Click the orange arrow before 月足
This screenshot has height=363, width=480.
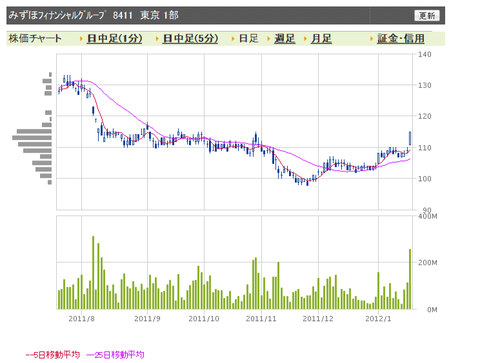(x=305, y=39)
